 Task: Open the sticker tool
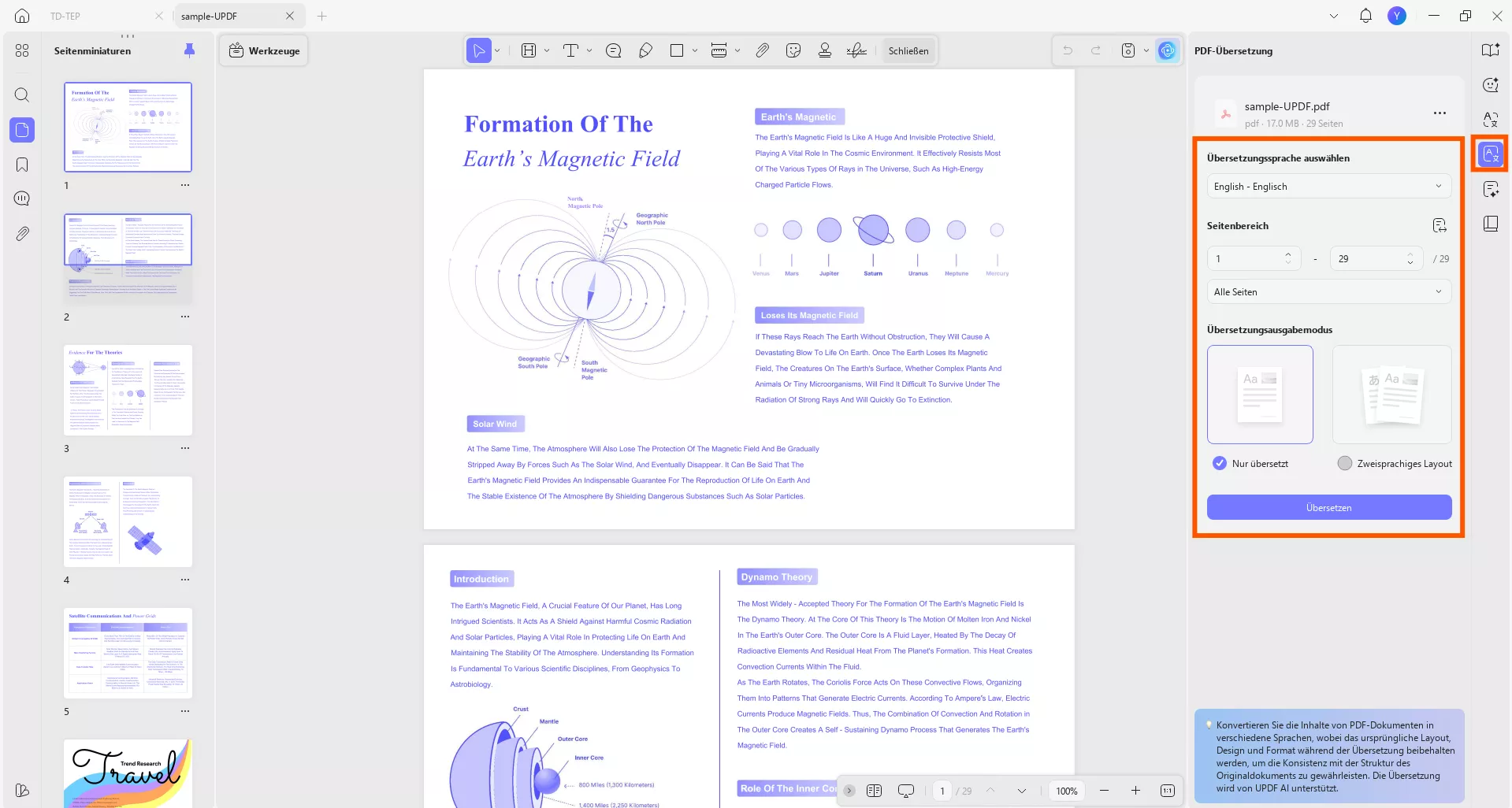pyautogui.click(x=793, y=50)
